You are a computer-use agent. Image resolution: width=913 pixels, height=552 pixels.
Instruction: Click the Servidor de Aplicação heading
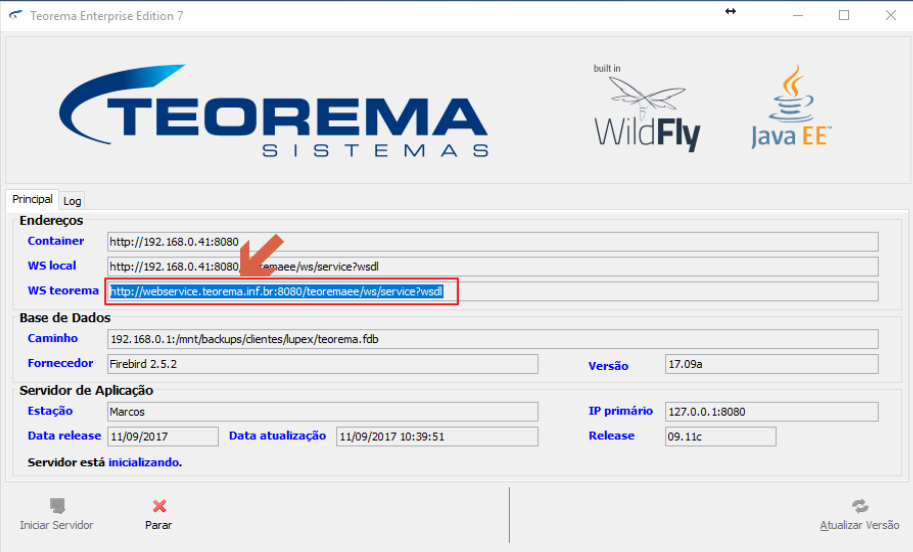point(86,391)
